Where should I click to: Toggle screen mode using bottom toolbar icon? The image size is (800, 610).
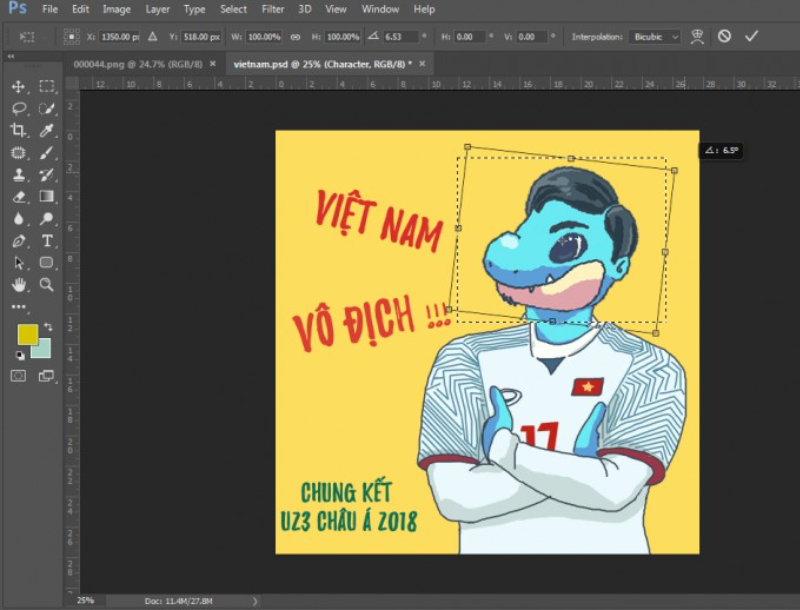[47, 376]
